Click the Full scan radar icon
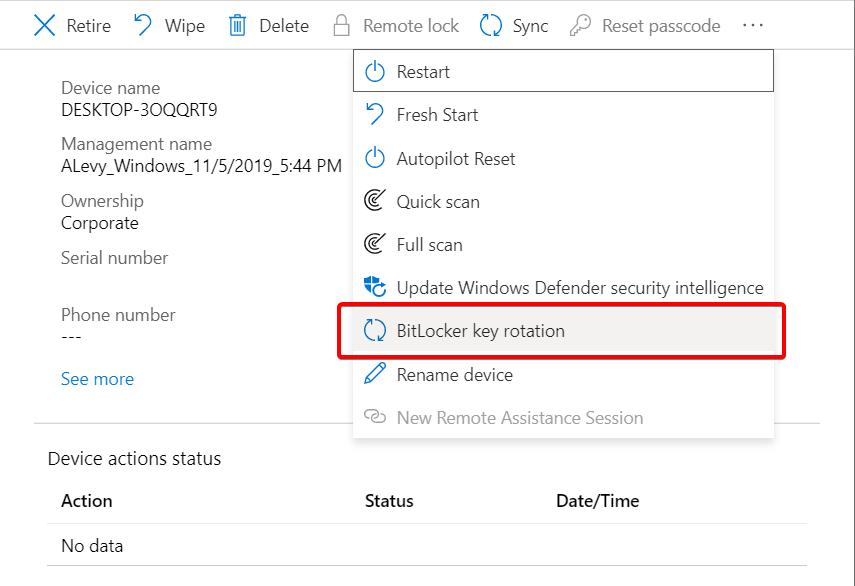855x586 pixels. [x=375, y=244]
